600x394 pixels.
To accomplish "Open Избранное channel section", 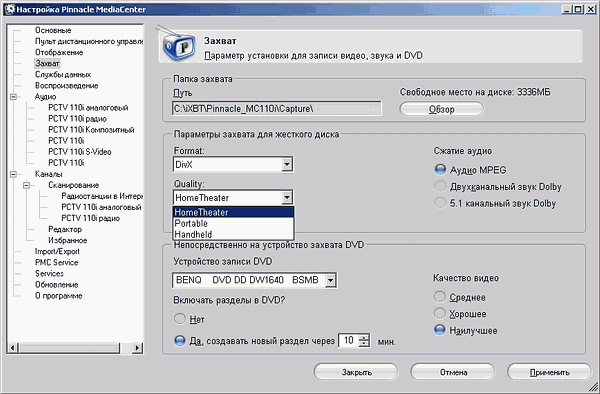I will (x=67, y=241).
